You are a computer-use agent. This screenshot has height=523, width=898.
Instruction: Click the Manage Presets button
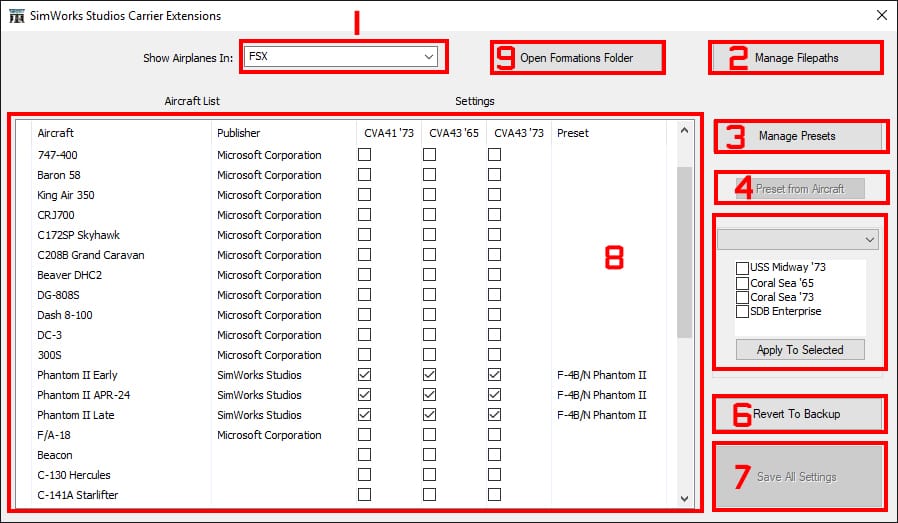pos(797,136)
